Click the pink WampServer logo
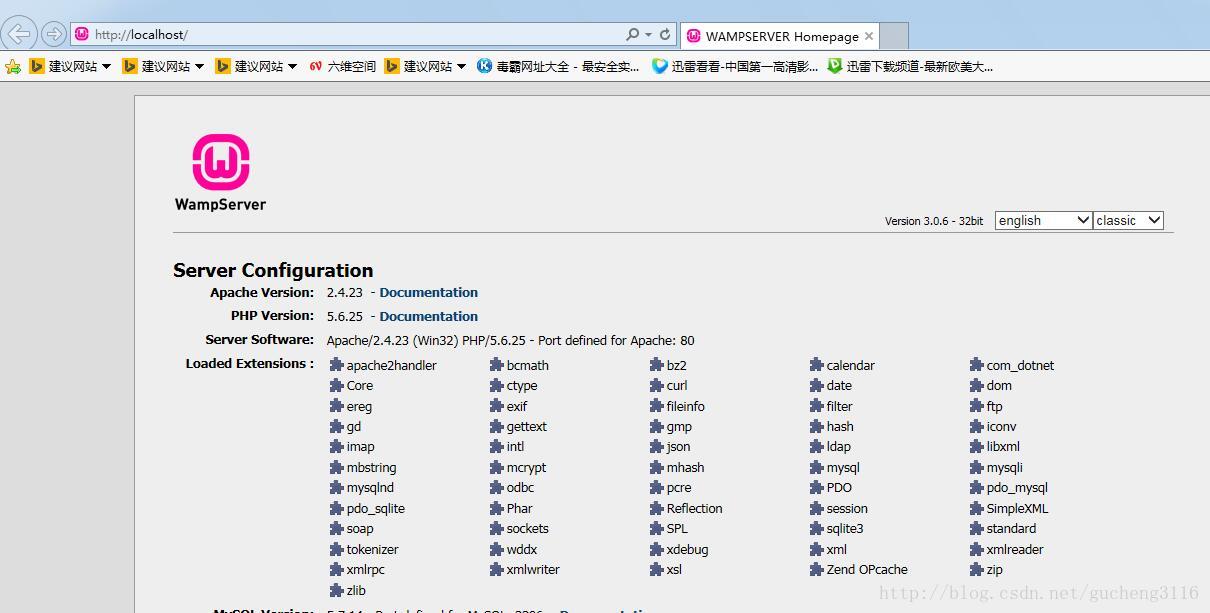Screen dimensions: 1210x613 point(221,163)
